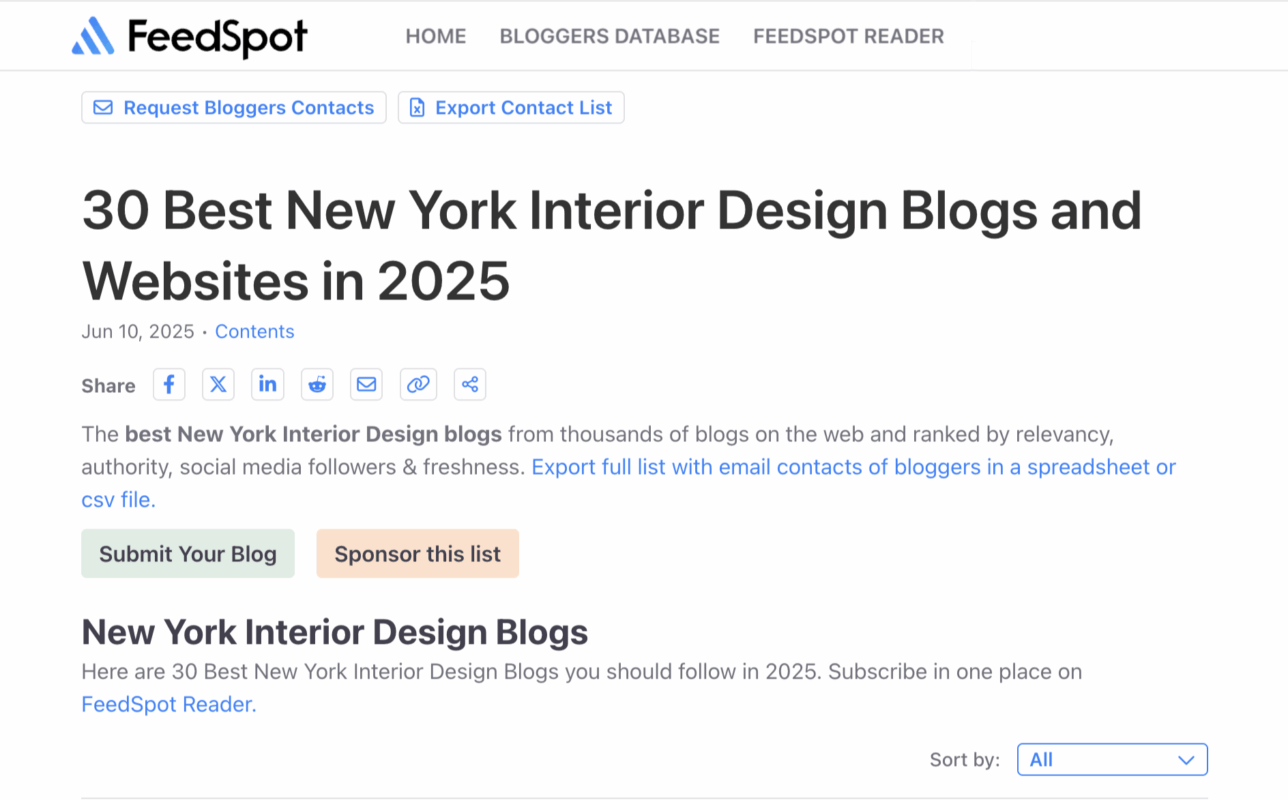The height and width of the screenshot is (800, 1288).
Task: Click the Jun 10, 2025 date text
Action: (x=138, y=332)
